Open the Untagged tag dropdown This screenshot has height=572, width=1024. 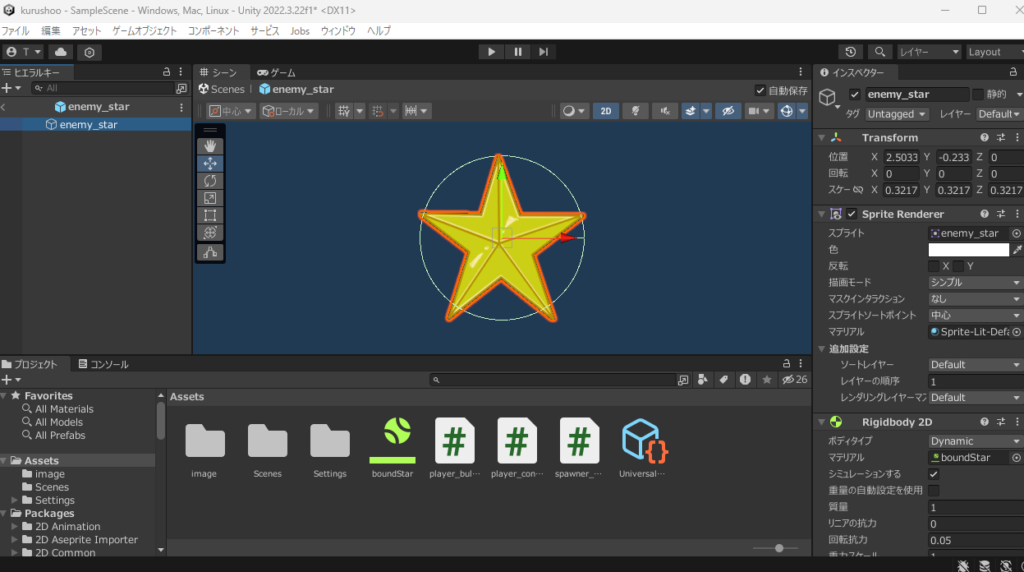pos(897,114)
